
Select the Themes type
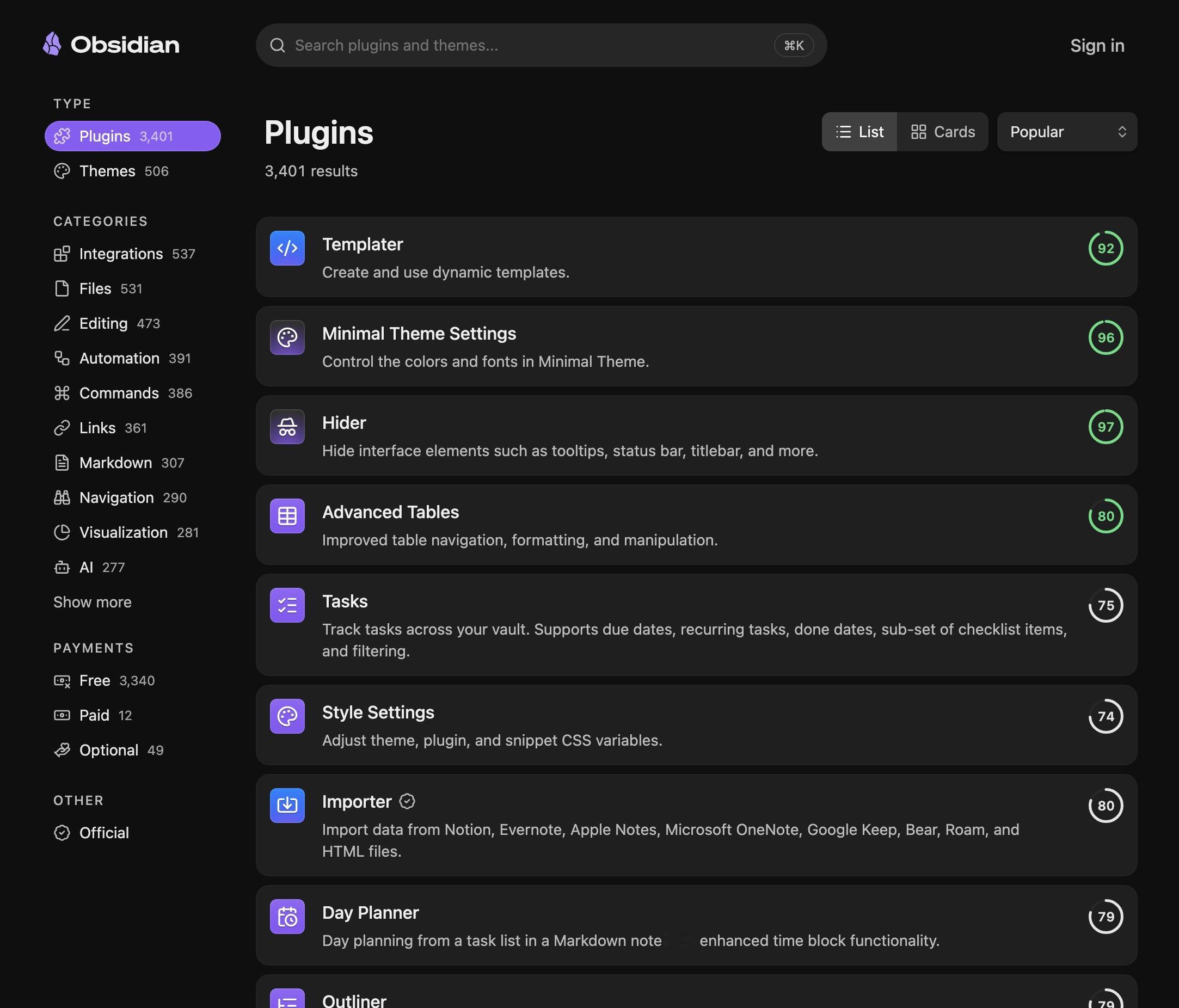click(x=111, y=171)
